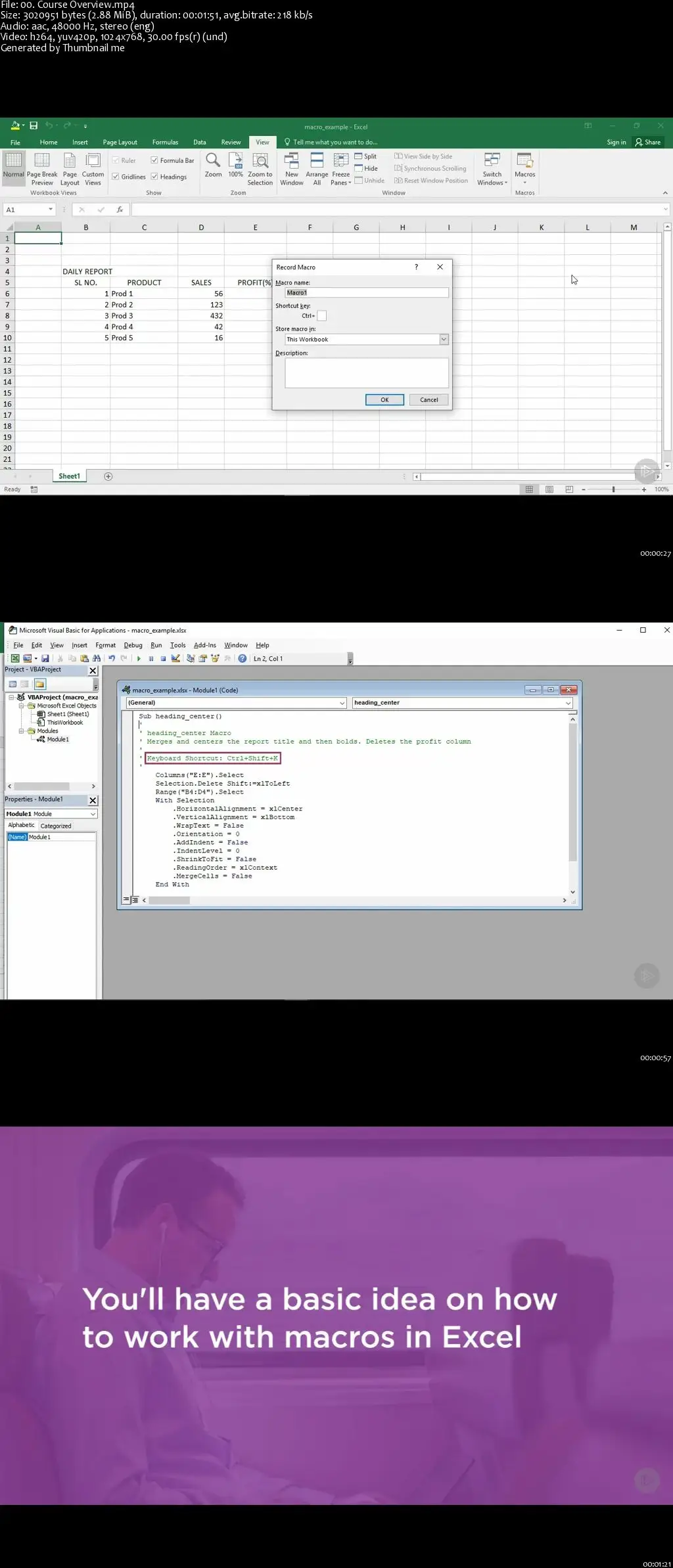Toggle Design Mode icon in VBA toolbar
This screenshot has height=1568, width=673.
pos(175,658)
